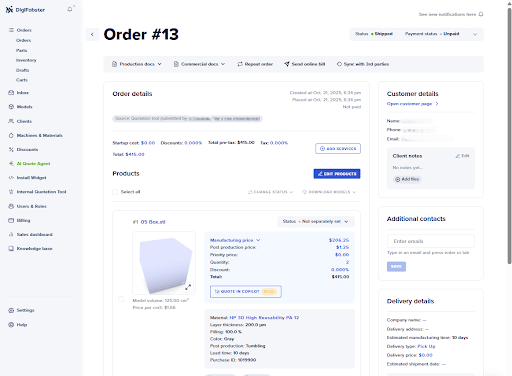Open the Inbox page
The image size is (512, 376).
point(23,93)
